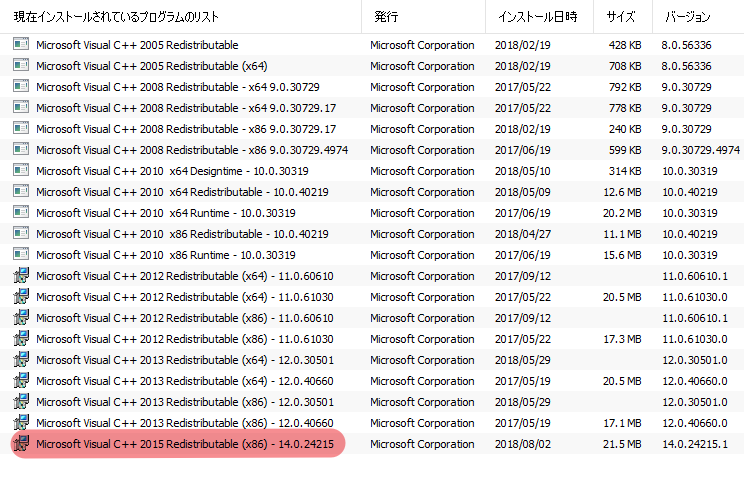Image resolution: width=744 pixels, height=478 pixels.
Task: Select Visual C++ 2013 Redistributable (x86) 12.0.30501 name
Action: coord(185,402)
